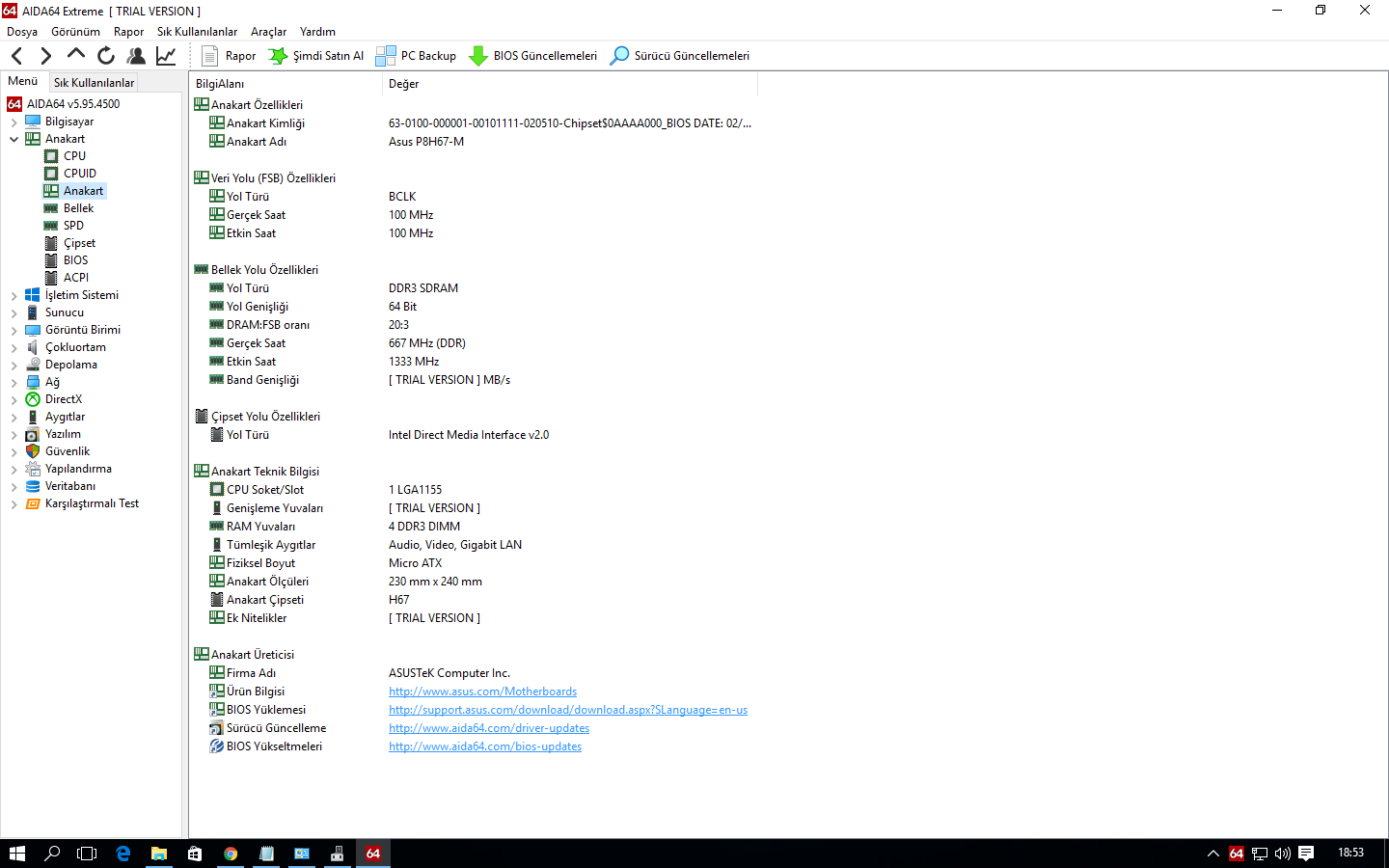The width and height of the screenshot is (1389, 868).
Task: Expand the Güvenlik tree node
Action: coord(14,452)
